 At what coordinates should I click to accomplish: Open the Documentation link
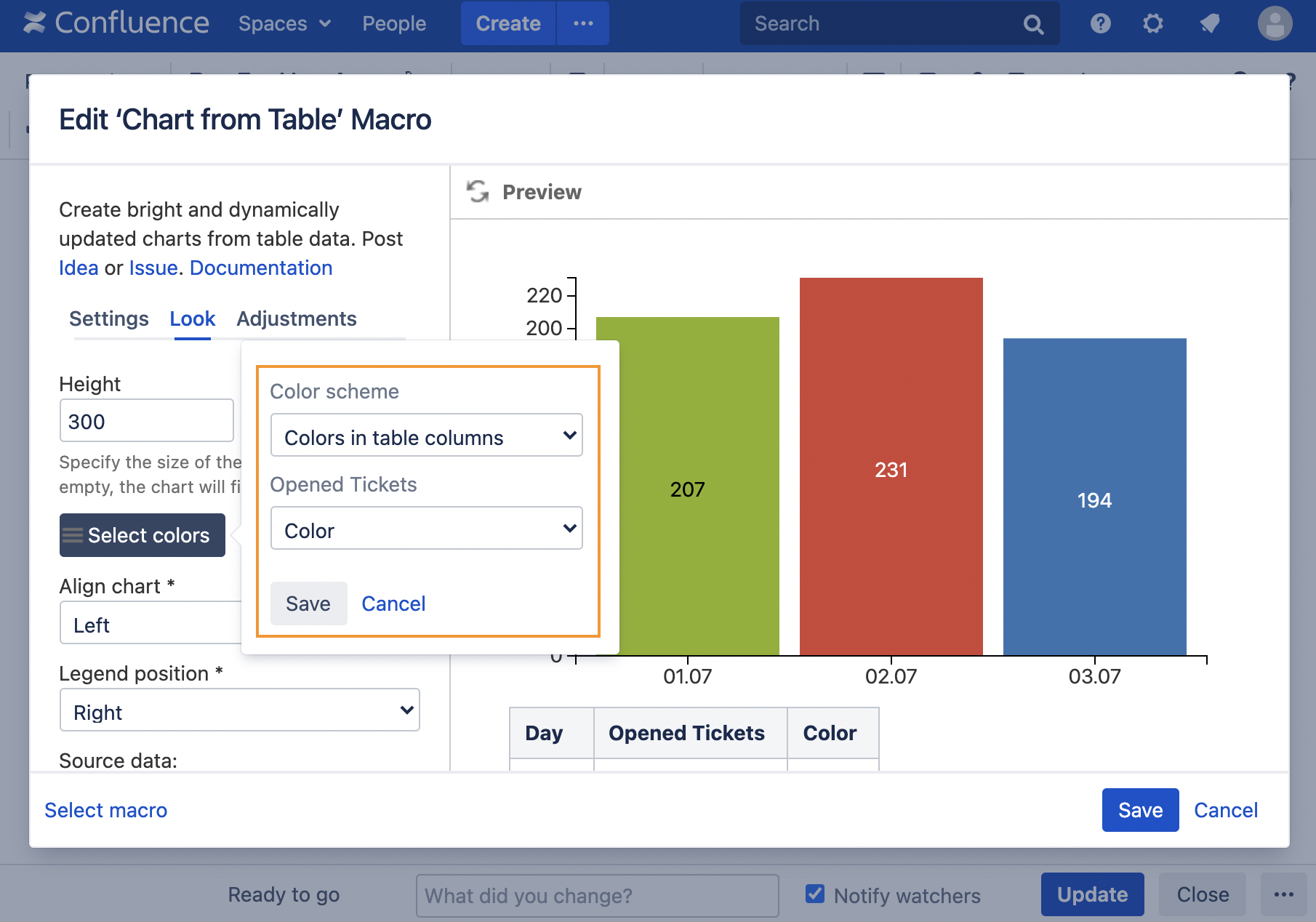pyautogui.click(x=261, y=268)
